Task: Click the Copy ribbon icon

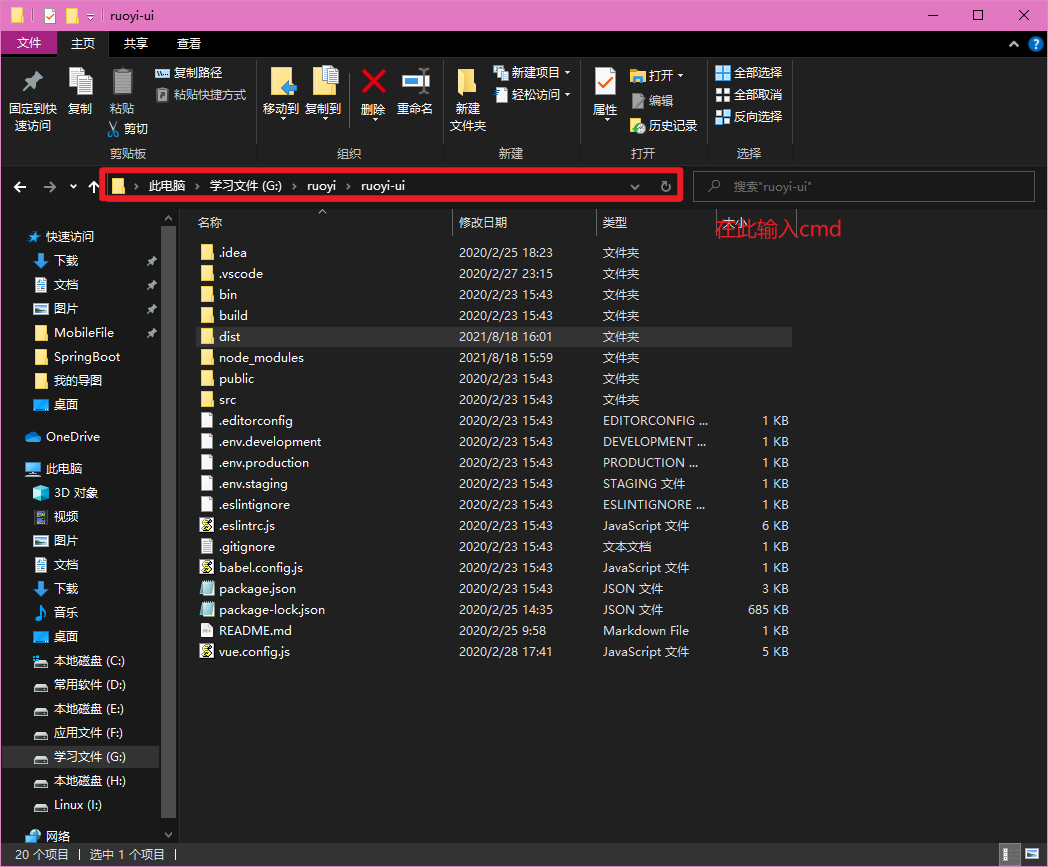Action: coord(80,82)
